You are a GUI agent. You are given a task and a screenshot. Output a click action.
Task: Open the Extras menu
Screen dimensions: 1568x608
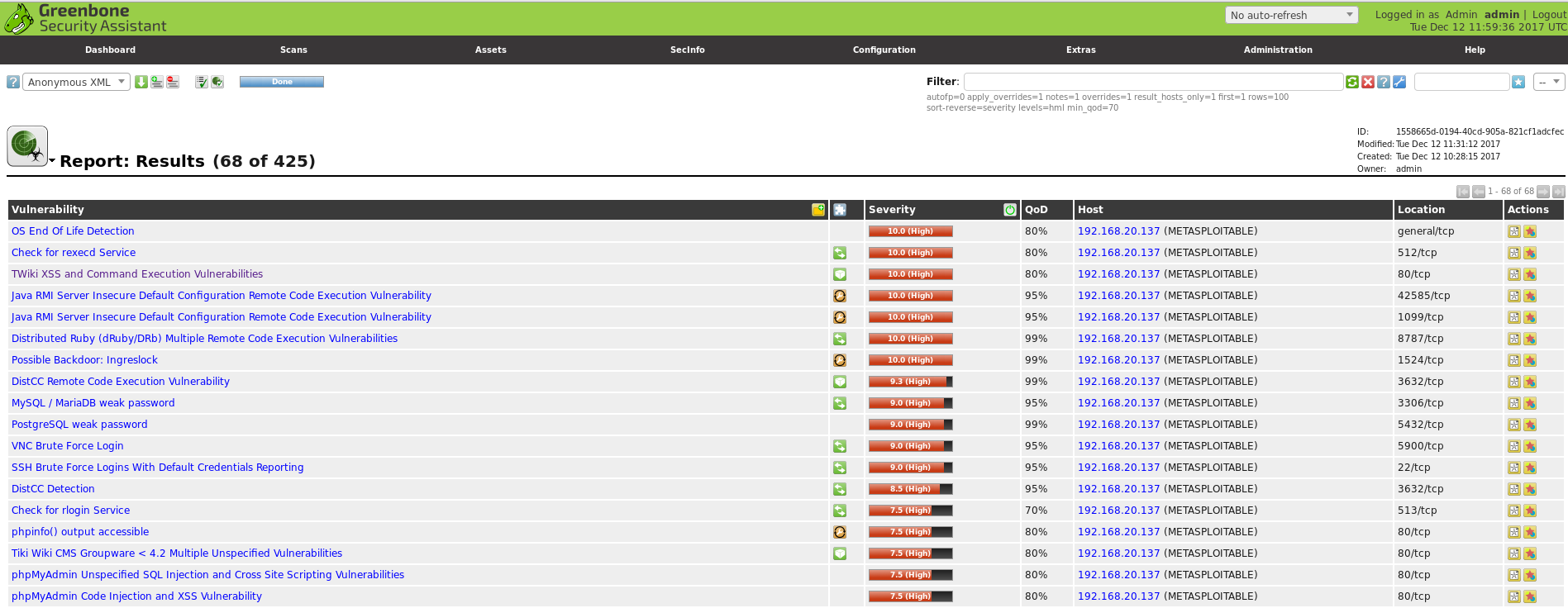pos(1081,50)
